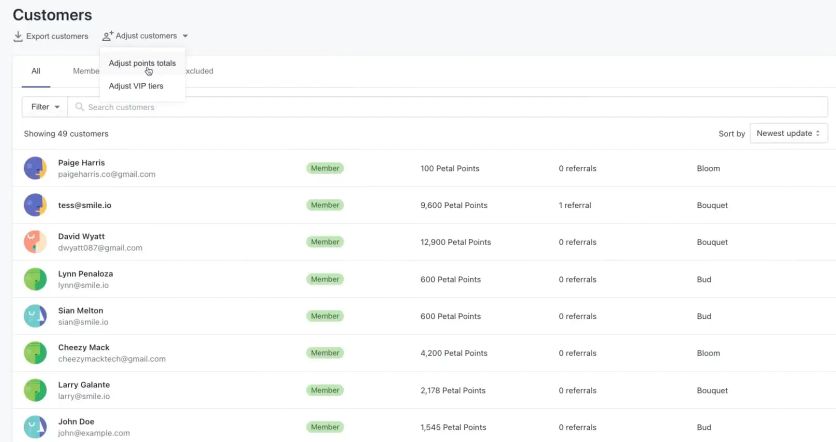Click the Export customers button
The width and height of the screenshot is (836, 442).
pyautogui.click(x=51, y=36)
